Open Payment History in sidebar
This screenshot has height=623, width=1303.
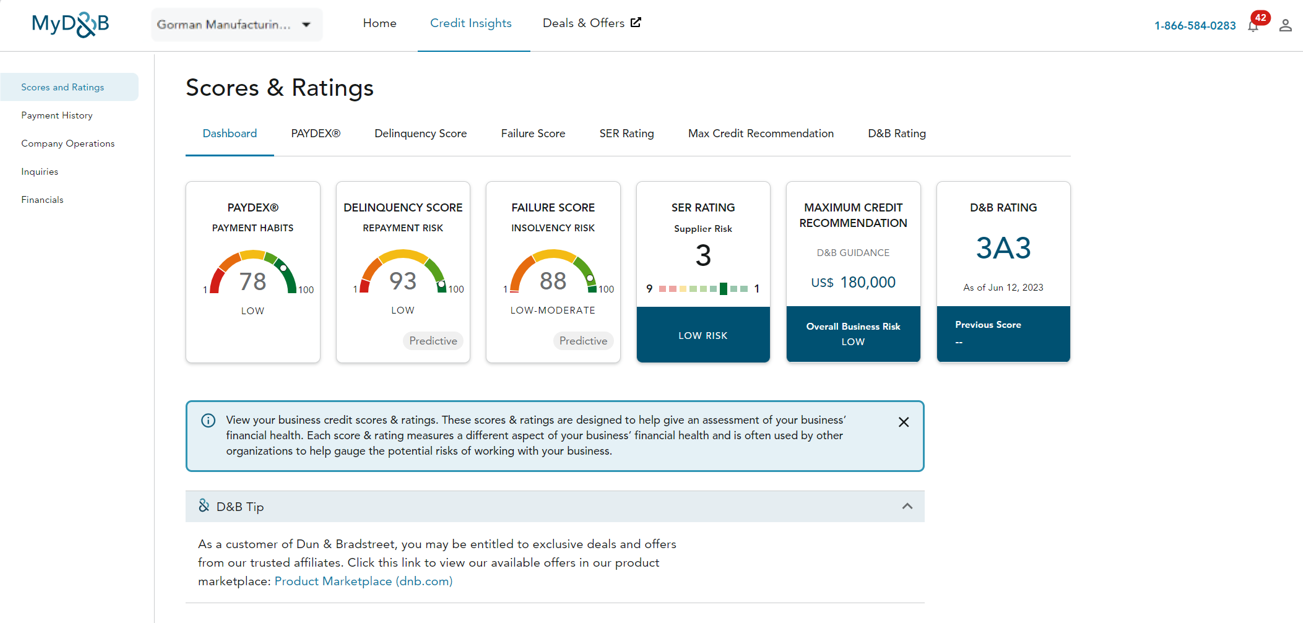(x=57, y=115)
